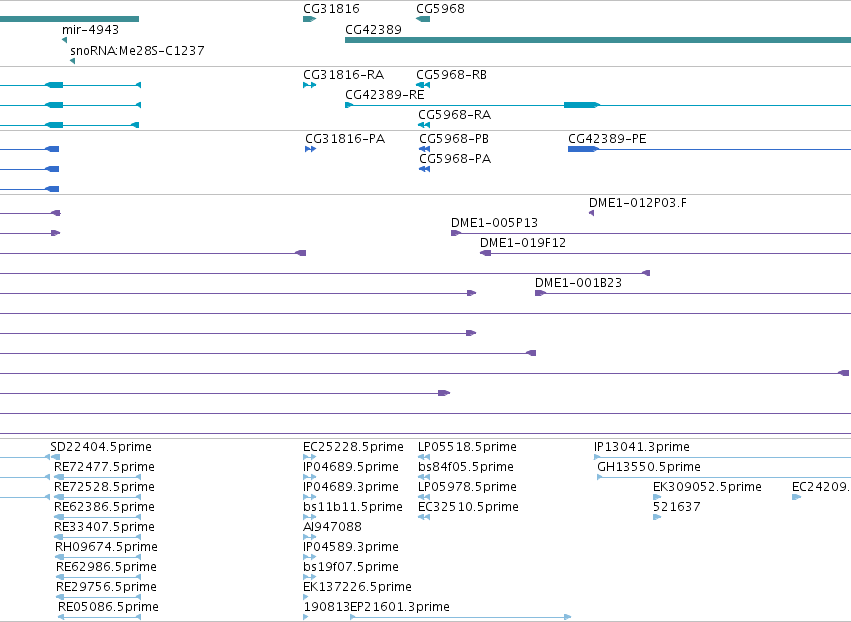Select the EC32510.5prime EST label

coord(468,507)
